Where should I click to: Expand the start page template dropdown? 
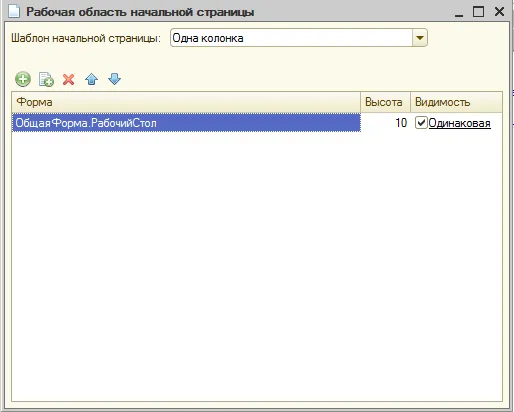point(420,38)
